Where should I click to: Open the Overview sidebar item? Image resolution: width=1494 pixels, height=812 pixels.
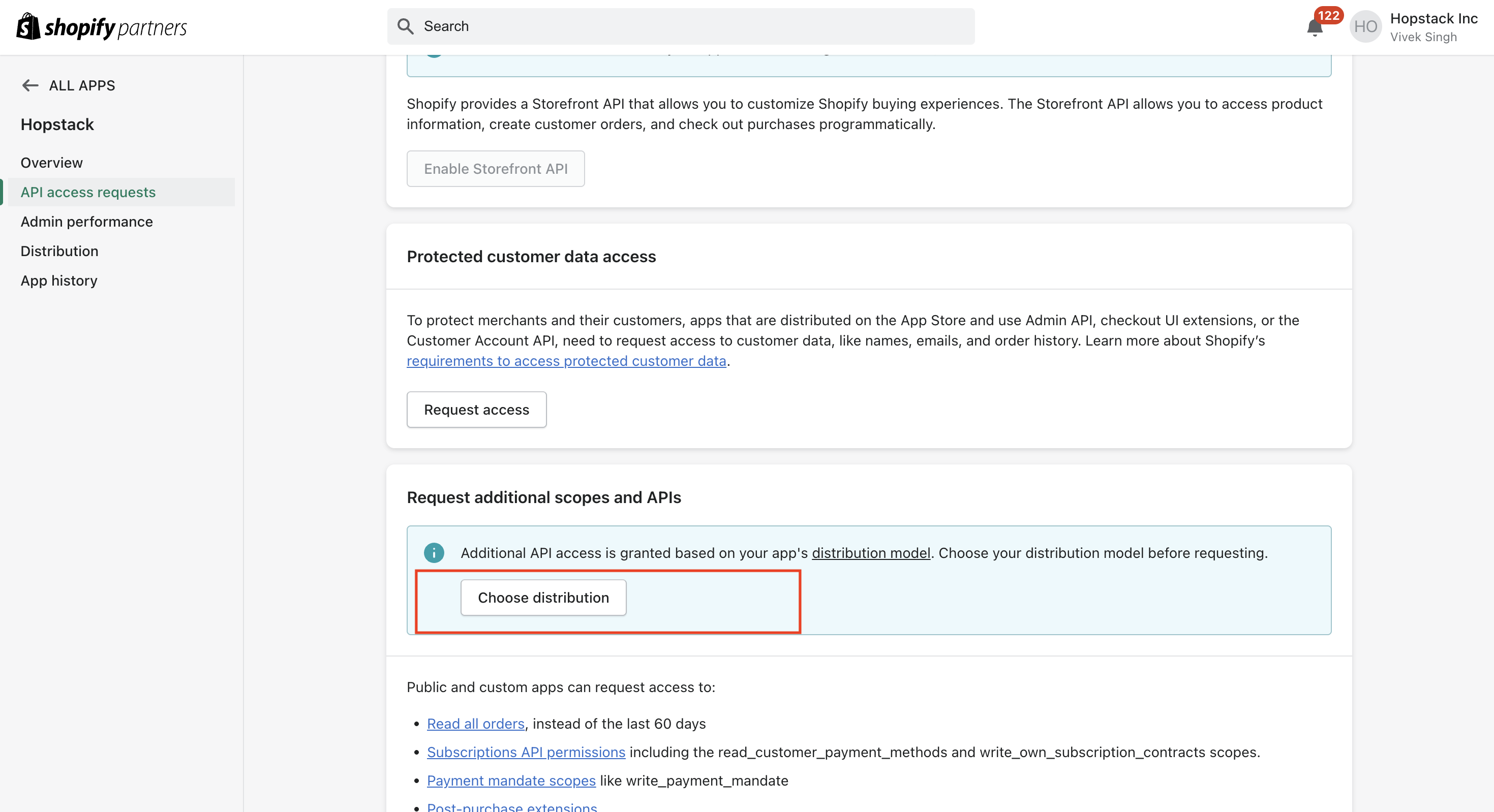click(x=52, y=162)
